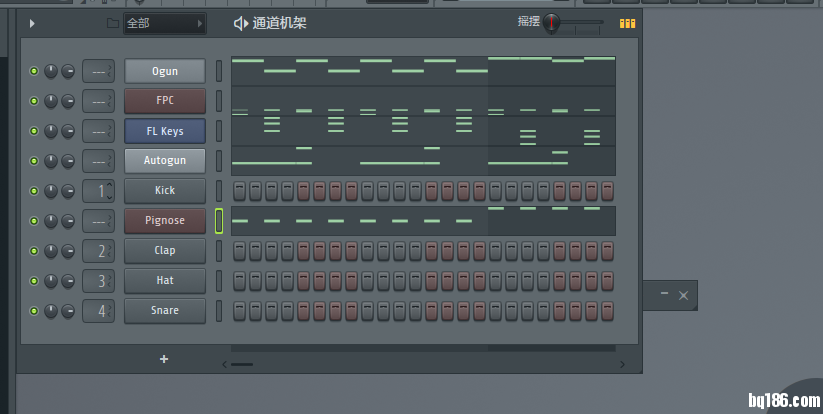823x414 pixels.
Task: Toggle the first step of Snare row
Action: click(x=239, y=311)
